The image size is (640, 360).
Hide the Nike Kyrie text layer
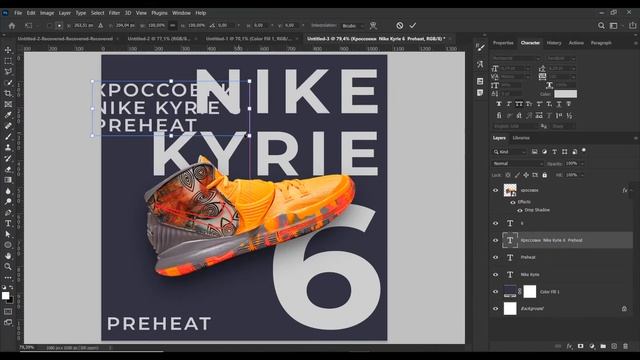click(496, 275)
